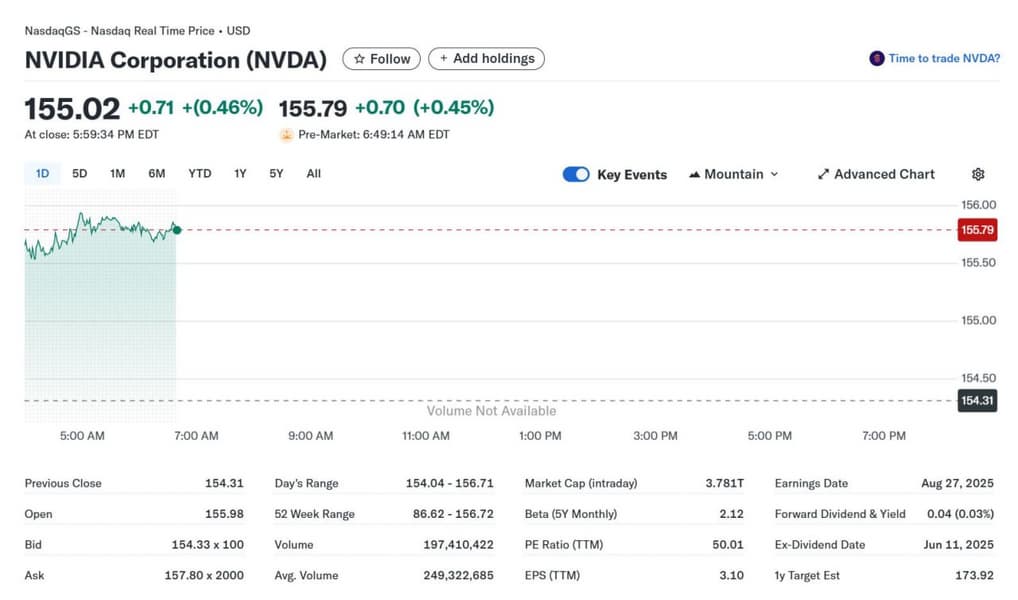Viewport: 1018px width, 600px height.
Task: Click the Advanced Chart expand arrows icon
Action: (x=823, y=174)
